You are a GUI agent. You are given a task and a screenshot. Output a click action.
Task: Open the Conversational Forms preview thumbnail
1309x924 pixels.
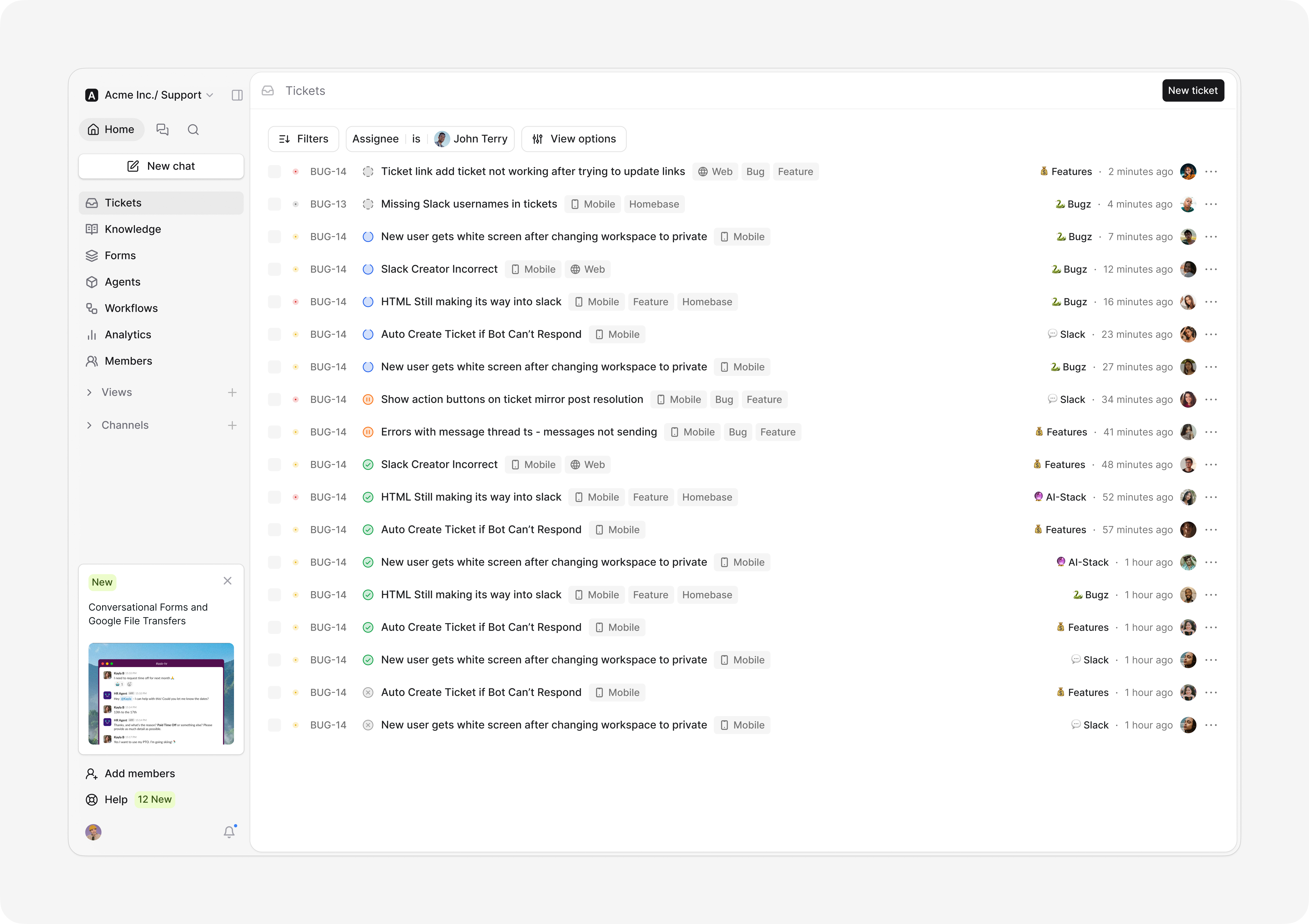coord(161,694)
